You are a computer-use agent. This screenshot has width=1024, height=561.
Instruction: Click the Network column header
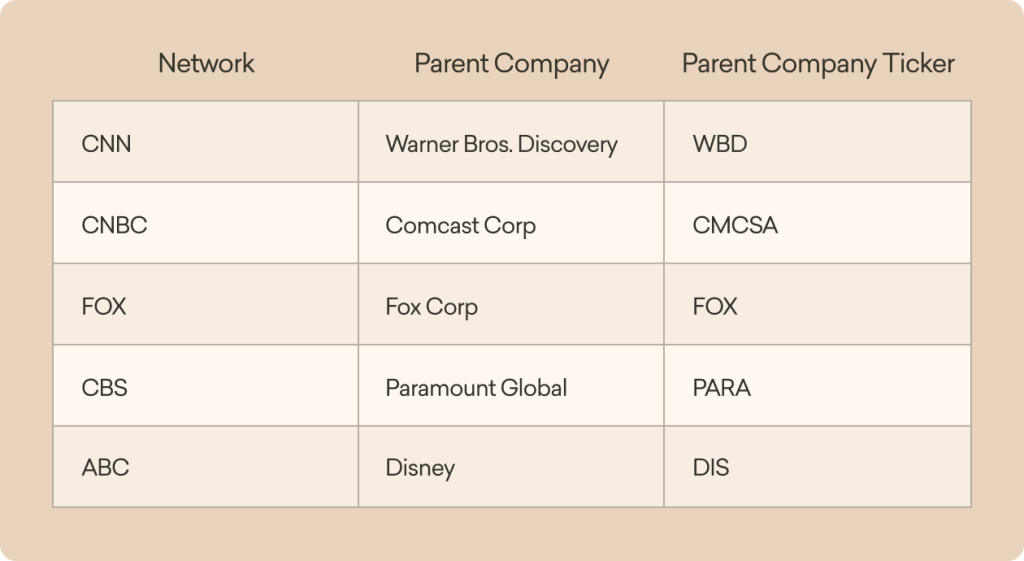206,63
